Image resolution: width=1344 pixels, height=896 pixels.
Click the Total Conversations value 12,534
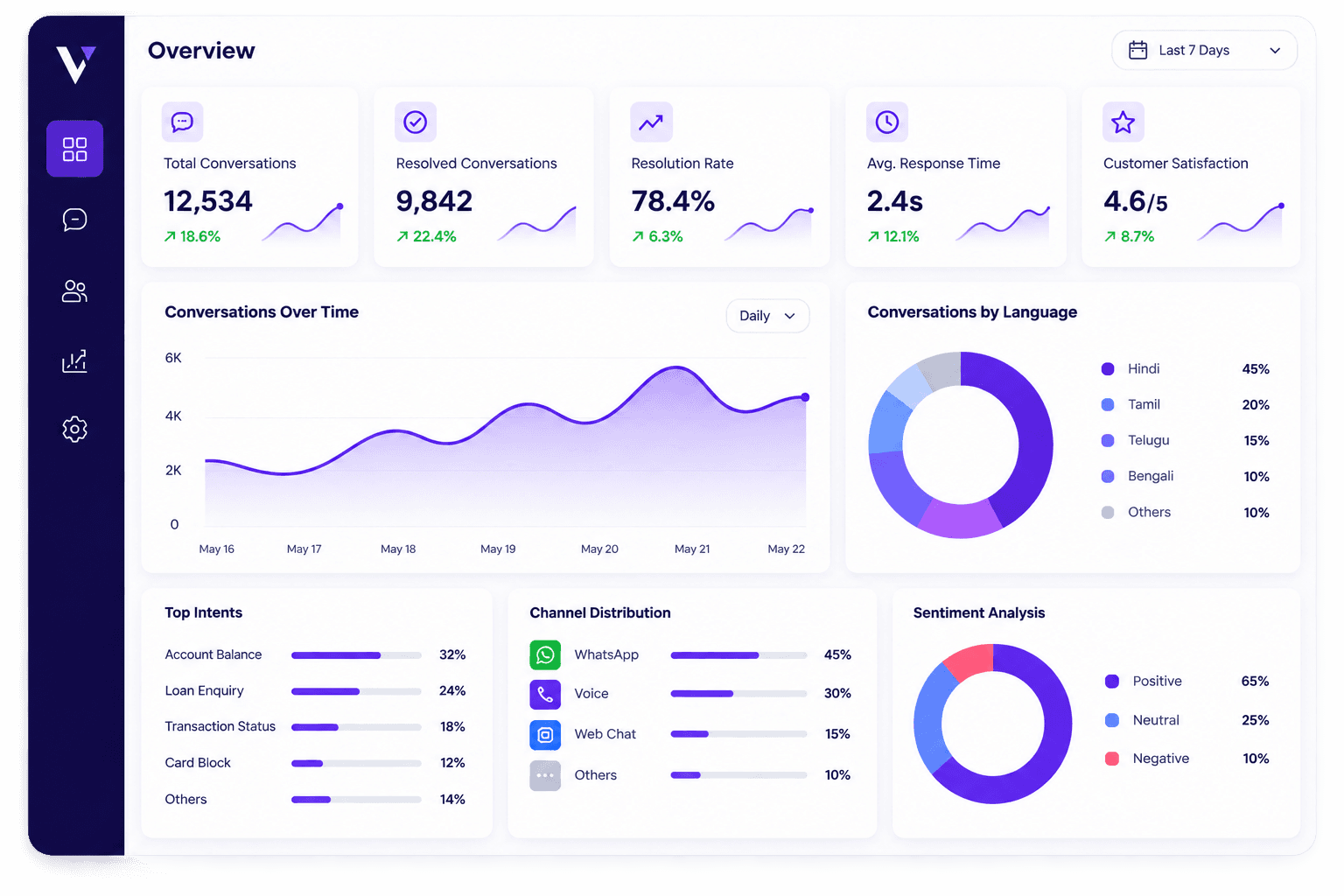tap(208, 202)
